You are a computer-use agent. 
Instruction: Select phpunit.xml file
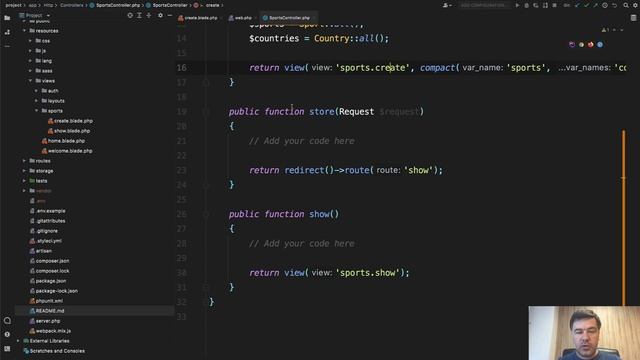coord(46,301)
